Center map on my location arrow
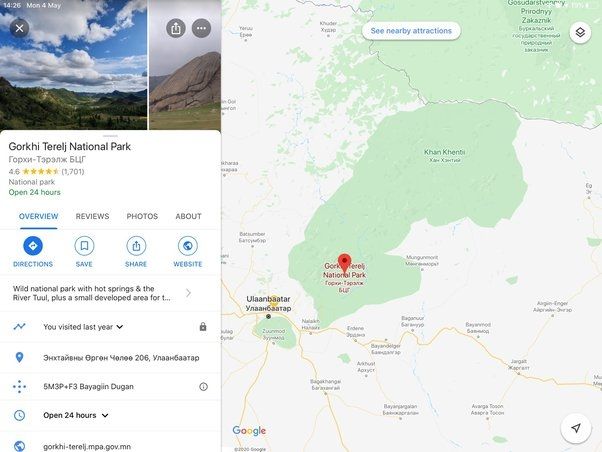This screenshot has height=452, width=602. click(576, 428)
